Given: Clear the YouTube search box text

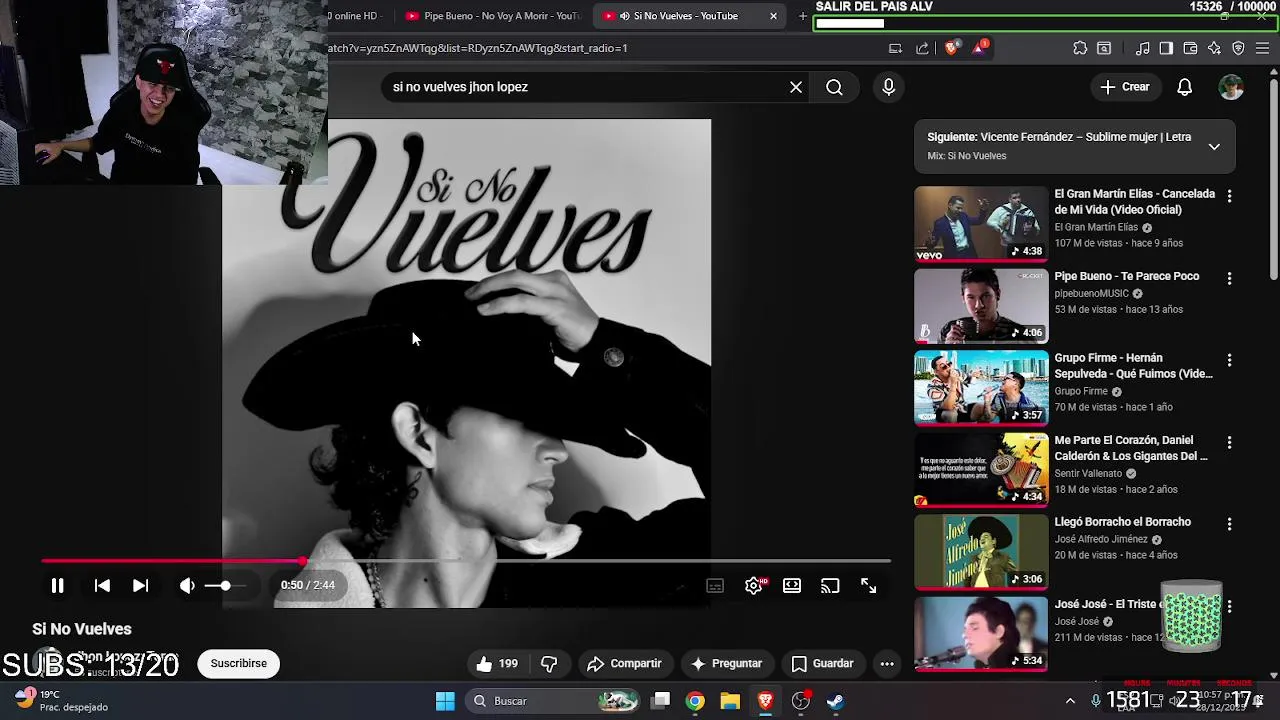Looking at the screenshot, I should [x=796, y=87].
